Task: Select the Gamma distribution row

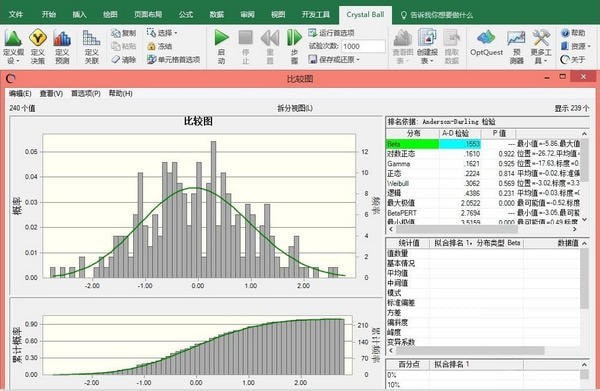Action: tap(483, 164)
